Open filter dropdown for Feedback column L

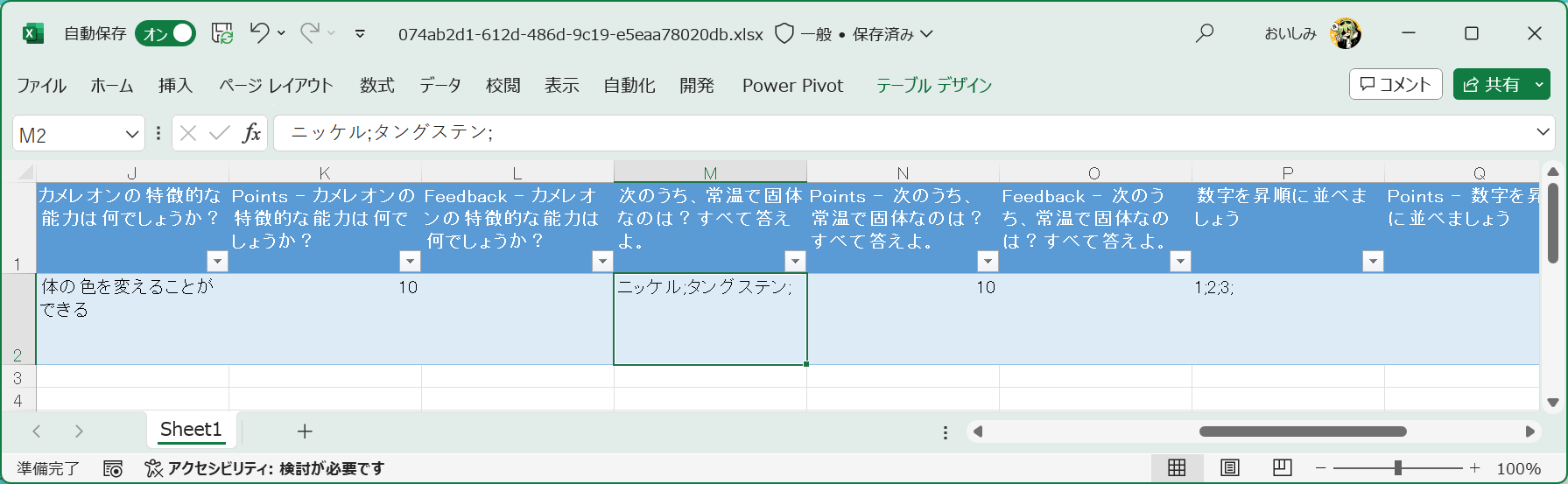[x=602, y=261]
